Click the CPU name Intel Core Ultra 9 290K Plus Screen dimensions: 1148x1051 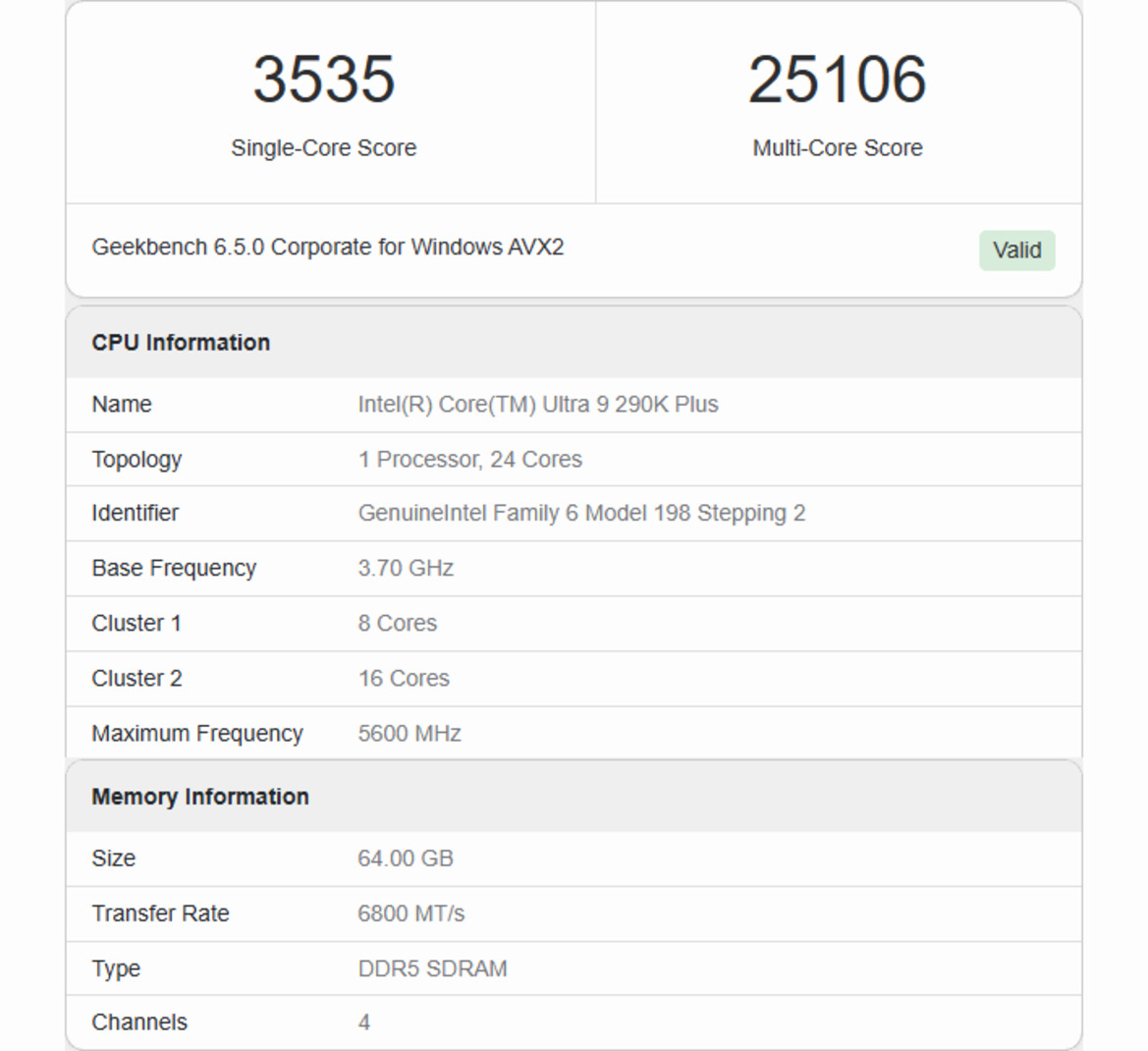pos(536,404)
